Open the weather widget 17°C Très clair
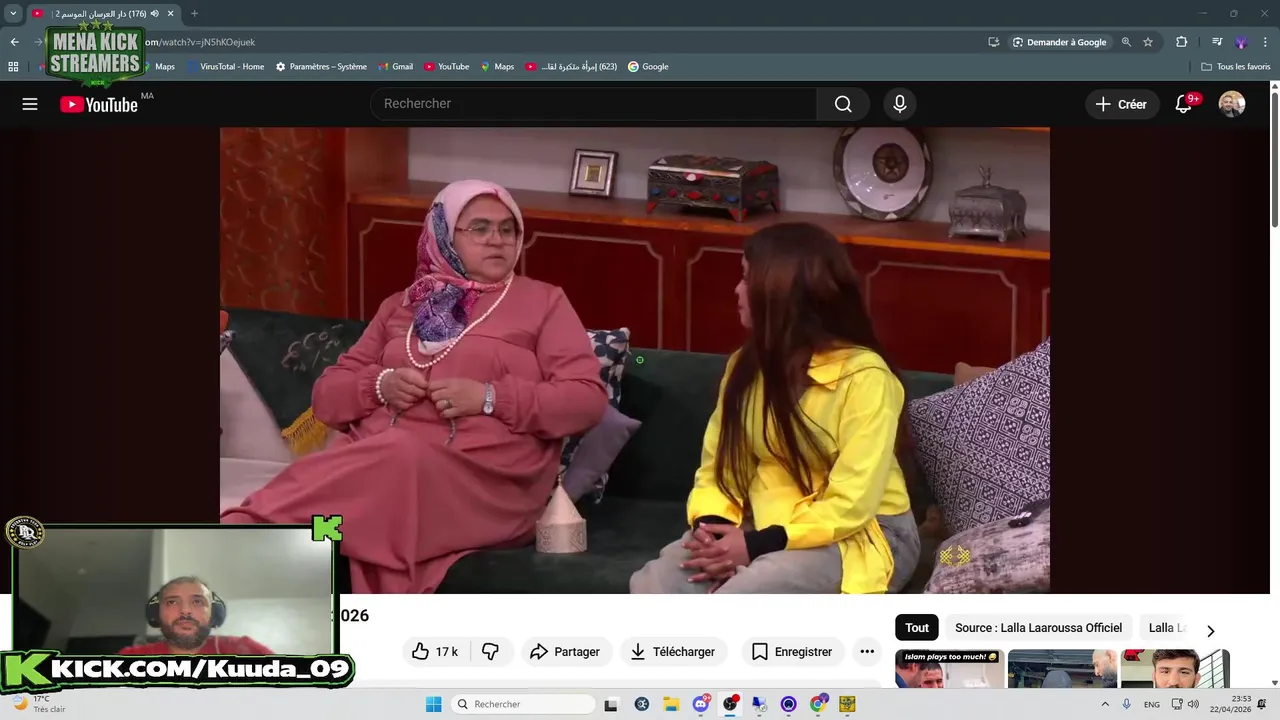 [x=38, y=704]
